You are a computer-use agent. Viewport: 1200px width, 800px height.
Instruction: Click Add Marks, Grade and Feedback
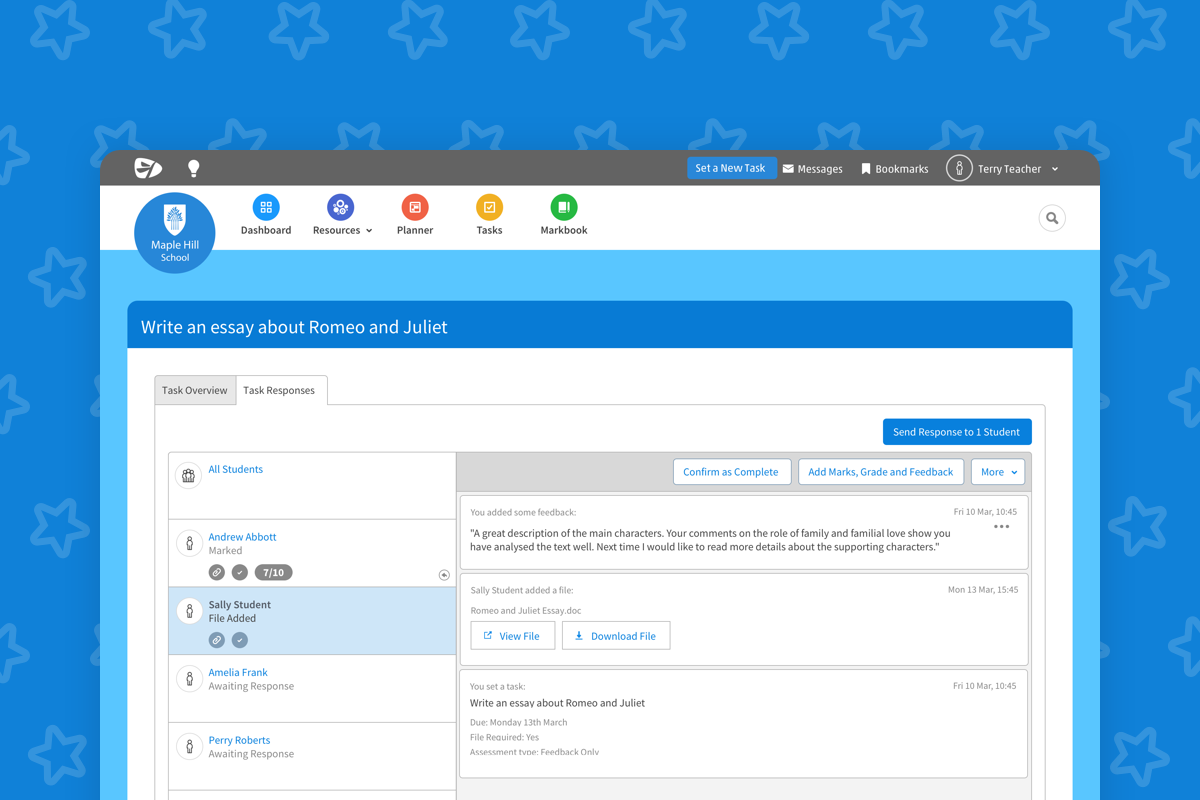[881, 472]
